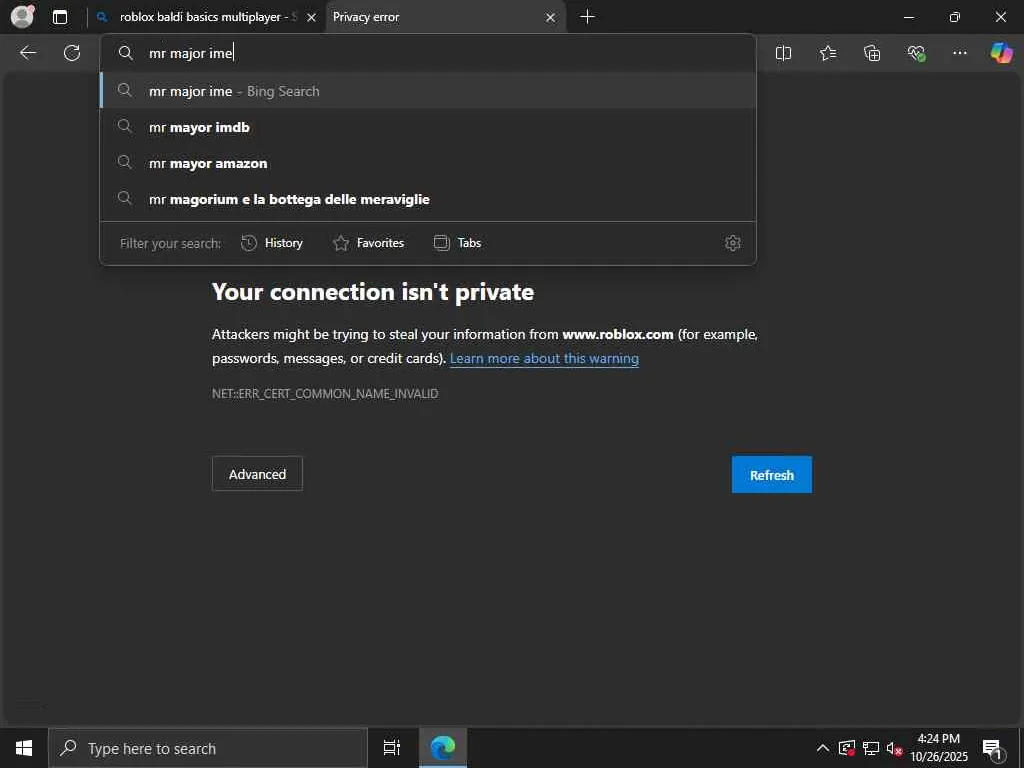Switch to roblox baldi basics multiplayer tab
The height and width of the screenshot is (768, 1024).
point(206,17)
